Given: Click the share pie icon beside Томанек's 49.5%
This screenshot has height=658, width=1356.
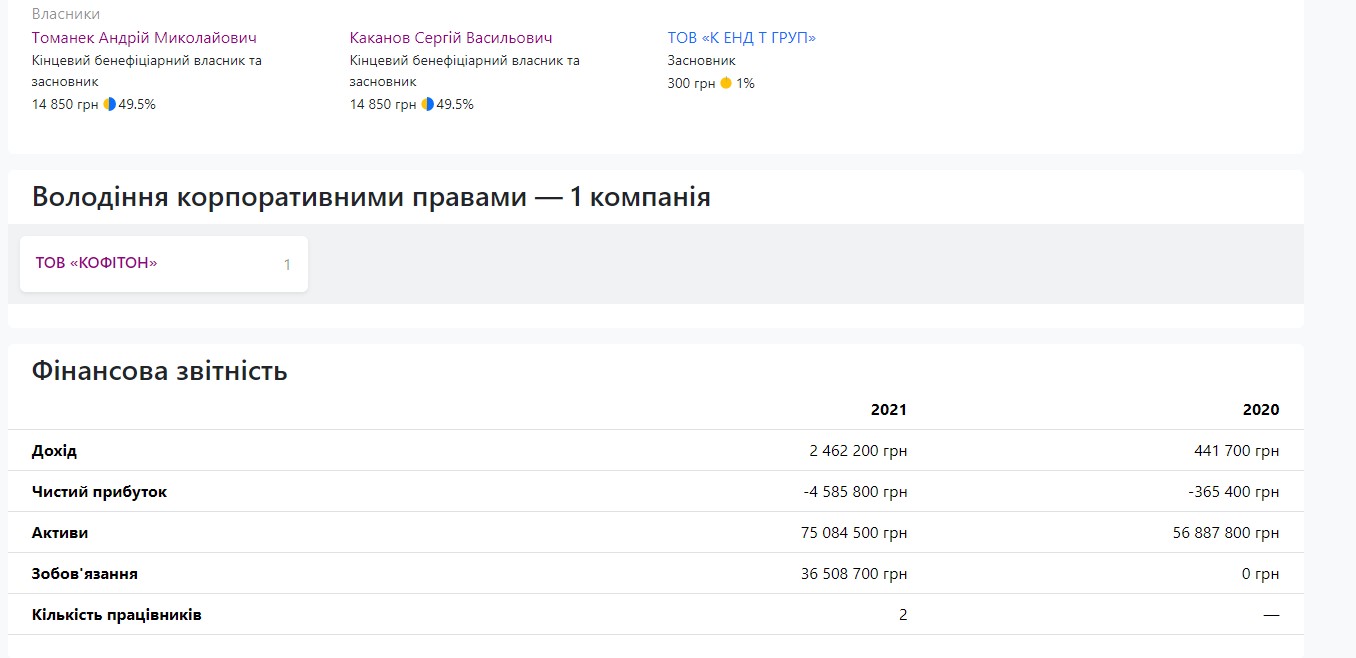Looking at the screenshot, I should click(110, 104).
